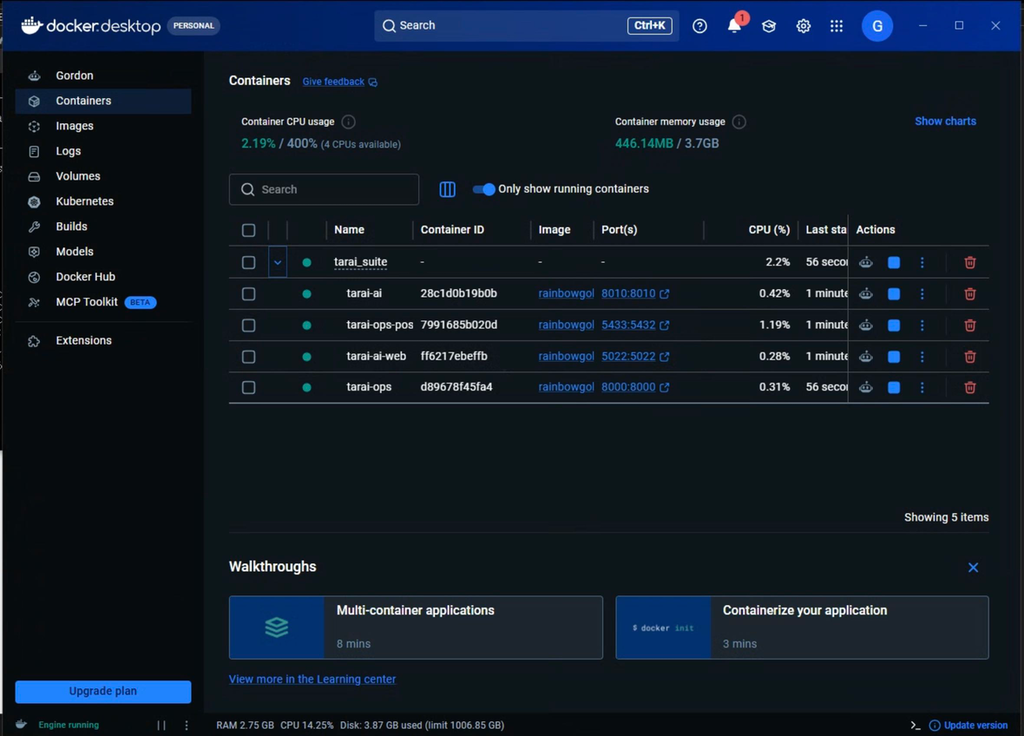The image size is (1024, 736).
Task: Check the tarai-ops-pos row checkbox
Action: (x=249, y=325)
